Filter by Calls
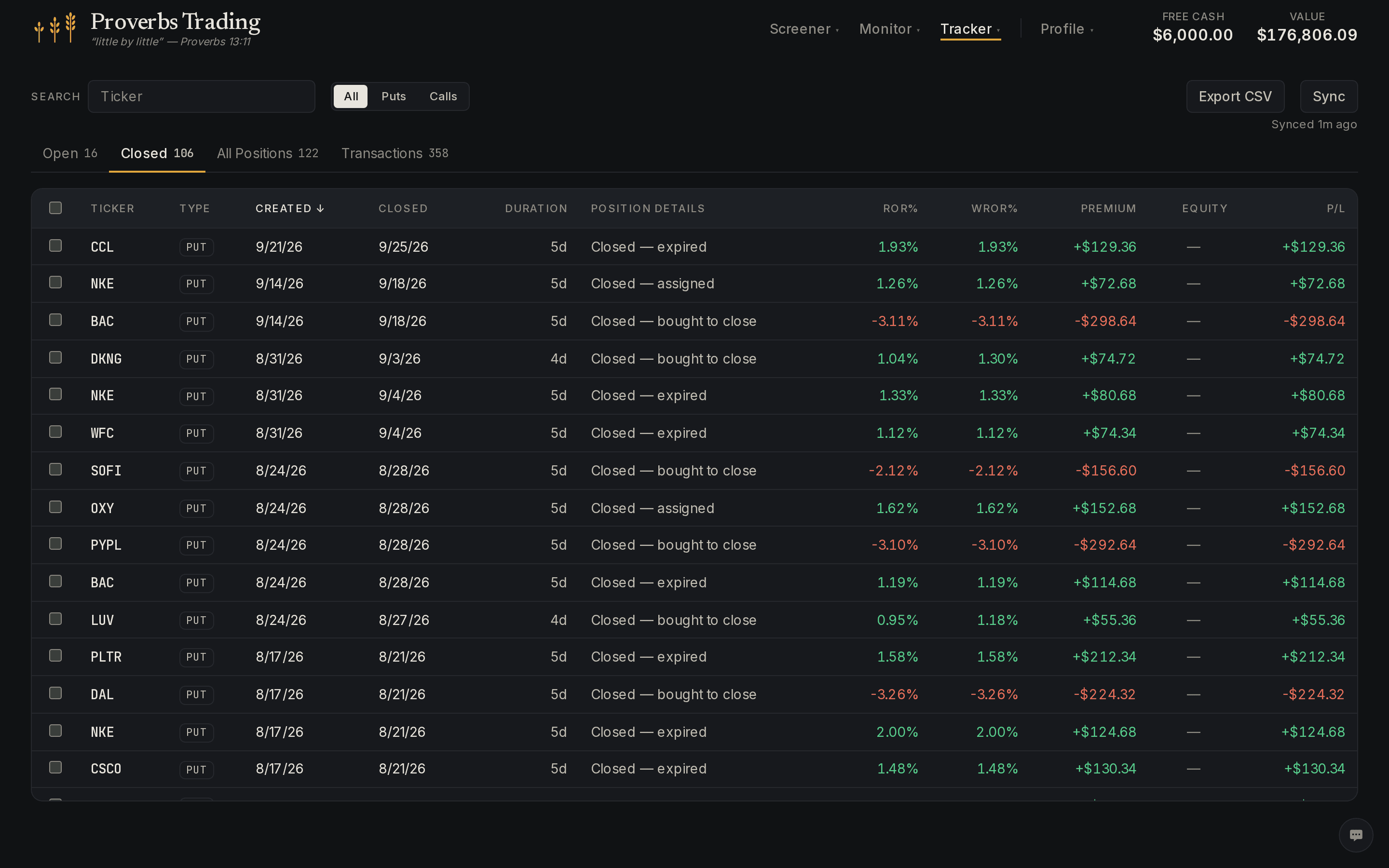The height and width of the screenshot is (868, 1389). (443, 96)
